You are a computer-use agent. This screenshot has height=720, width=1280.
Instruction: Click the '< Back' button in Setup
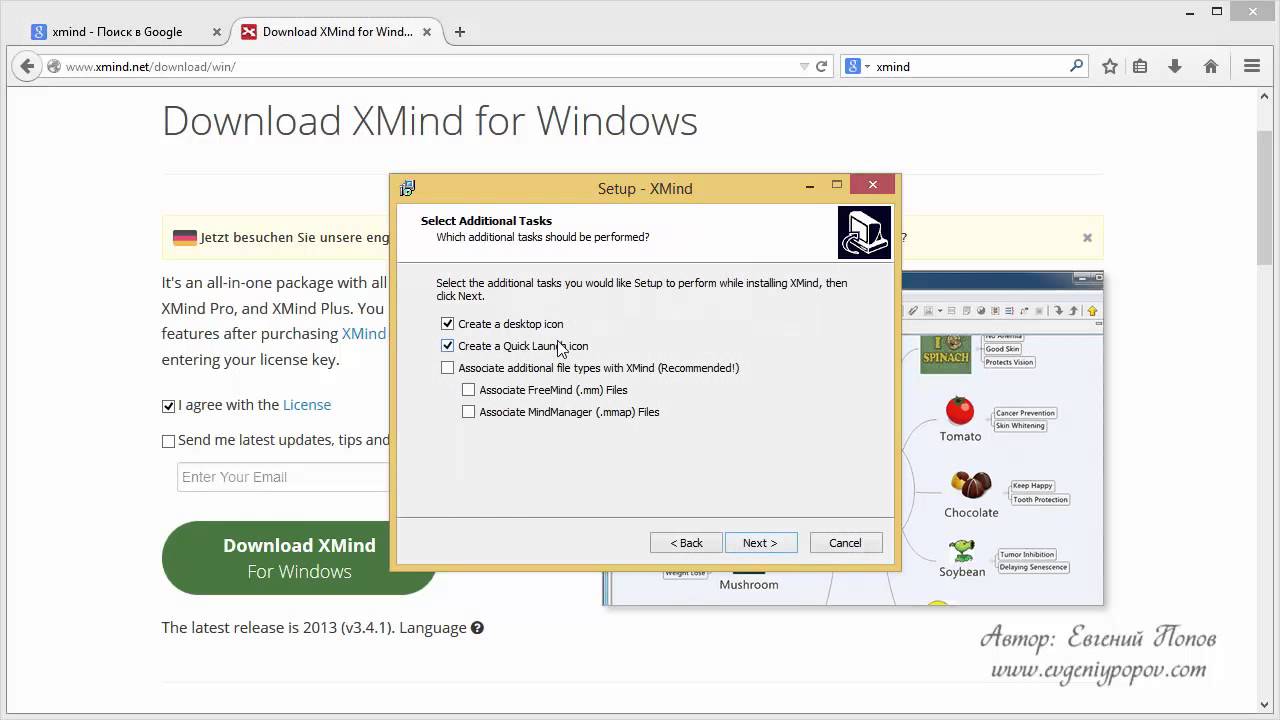point(686,543)
